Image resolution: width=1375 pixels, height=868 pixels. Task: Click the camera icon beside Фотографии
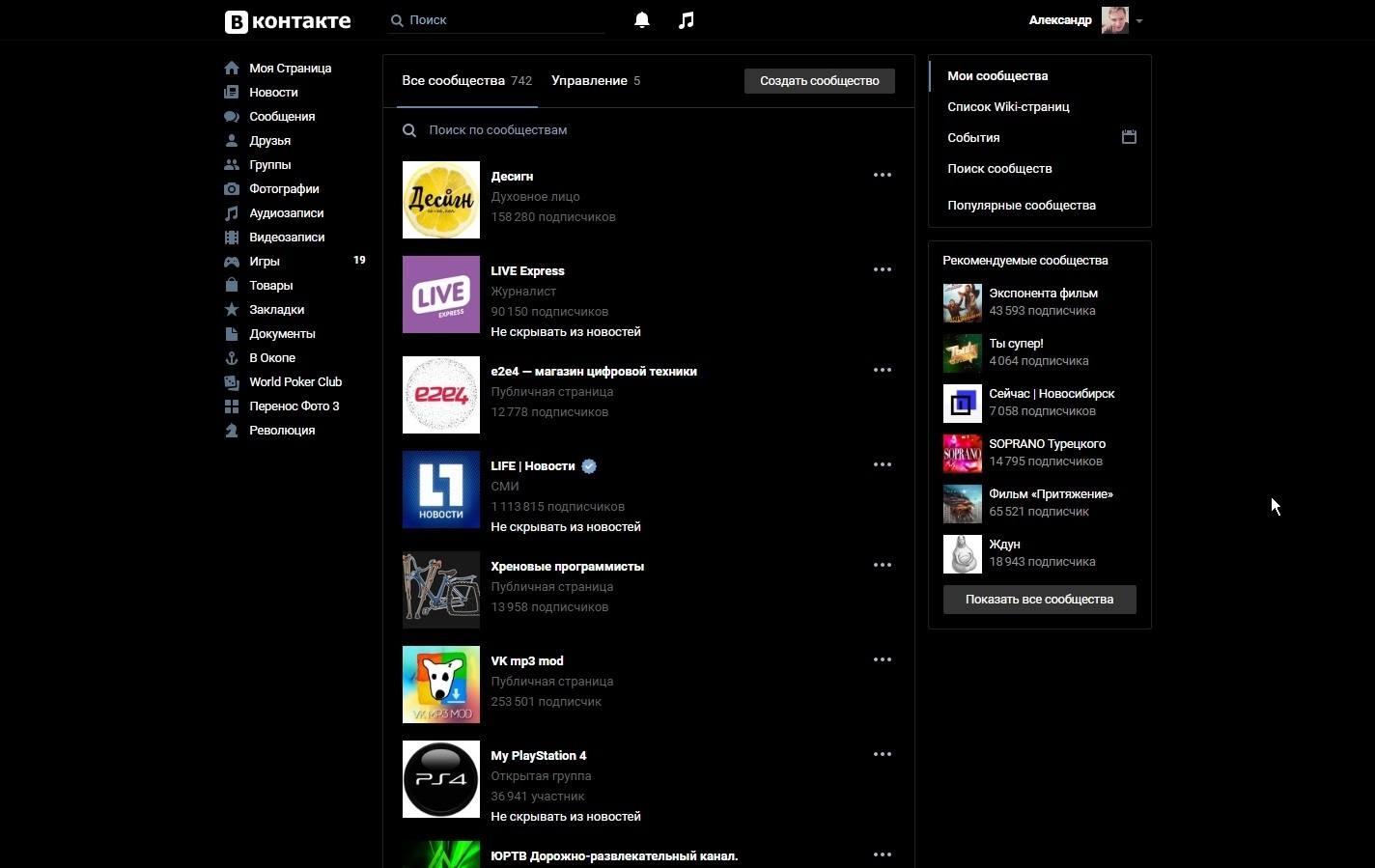tap(232, 188)
